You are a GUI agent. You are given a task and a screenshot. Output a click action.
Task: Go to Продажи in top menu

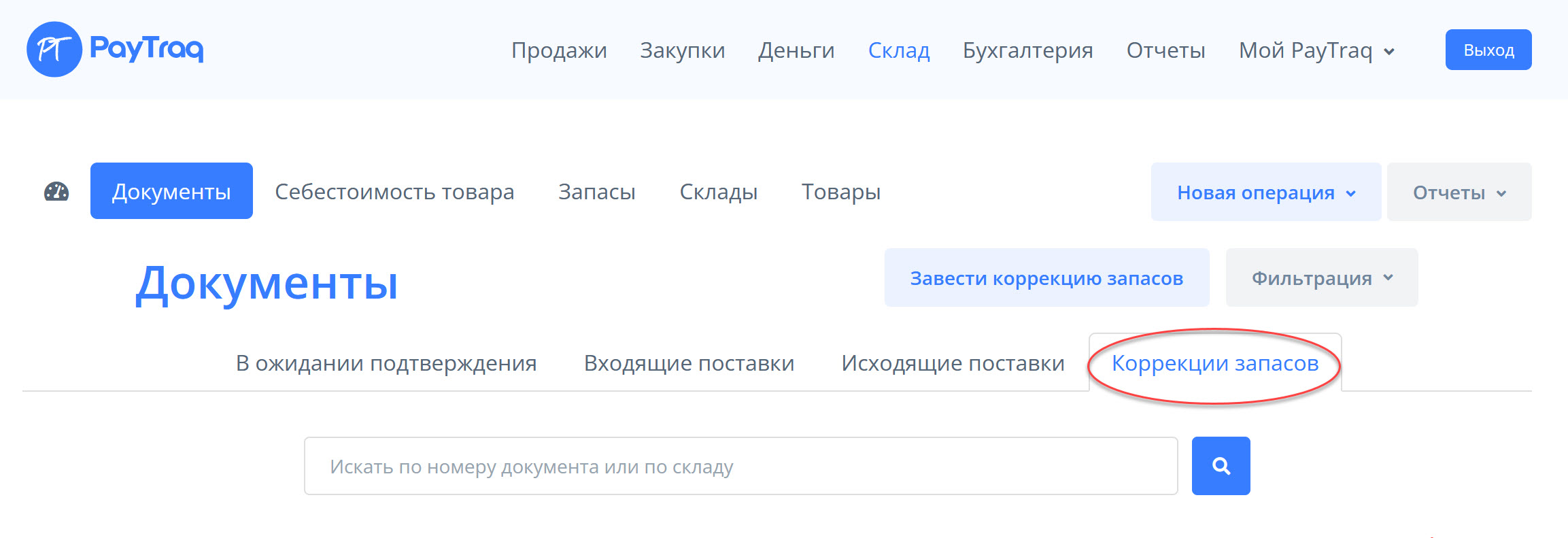559,50
